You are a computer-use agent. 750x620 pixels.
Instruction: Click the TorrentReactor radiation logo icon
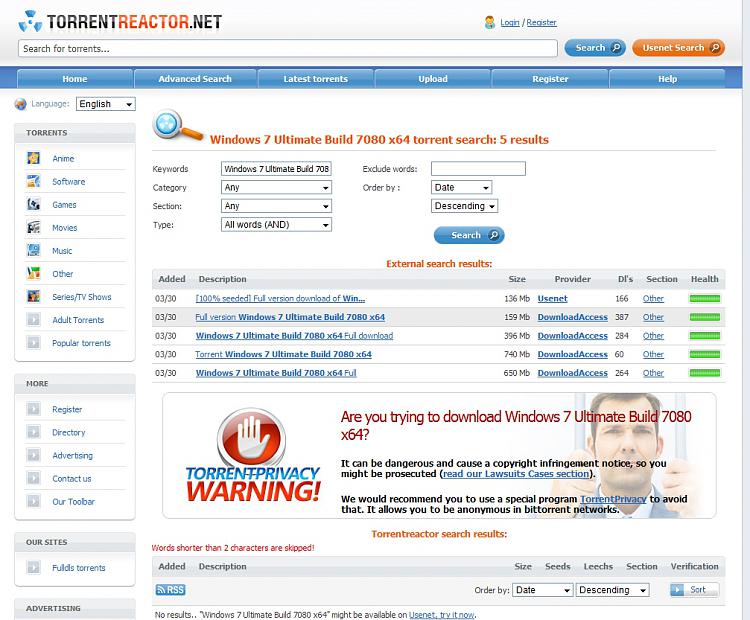point(30,22)
